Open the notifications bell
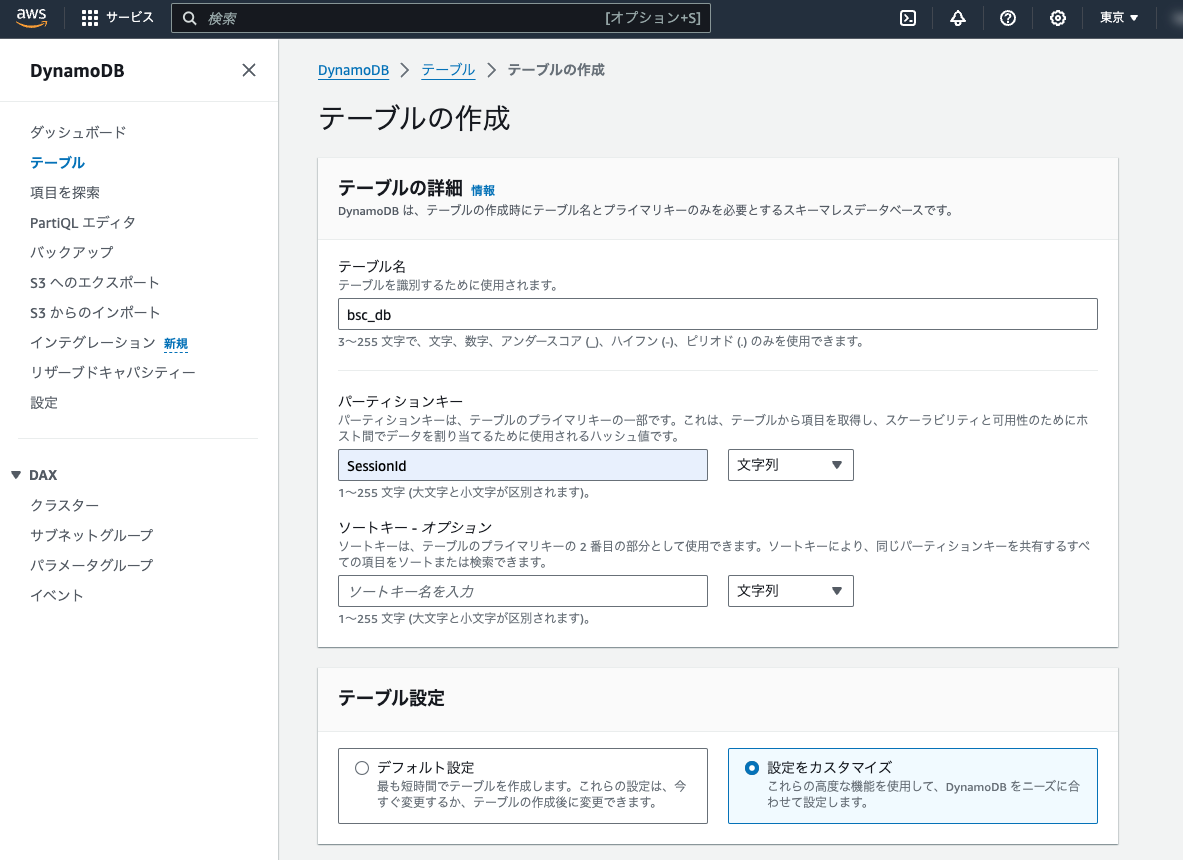The width and height of the screenshot is (1183, 860). click(957, 17)
